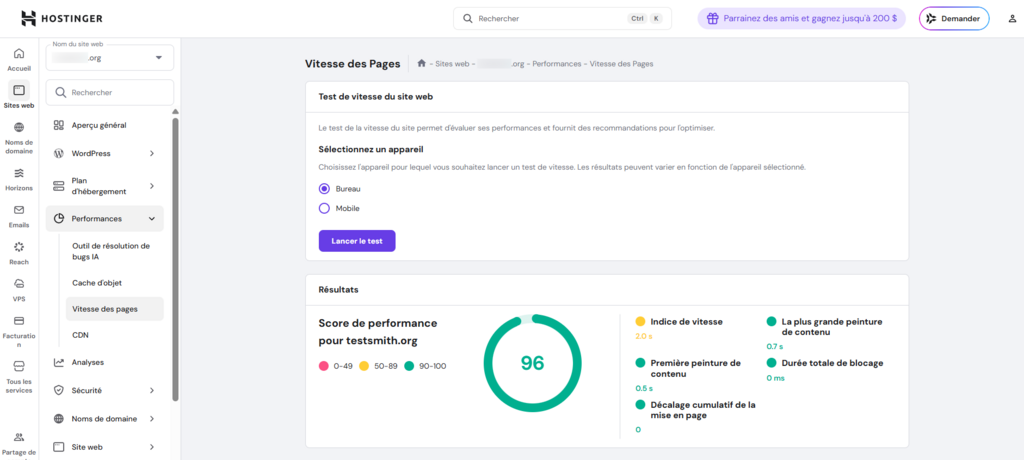Open the CDN menu item
The width and height of the screenshot is (1024, 460).
click(x=81, y=335)
